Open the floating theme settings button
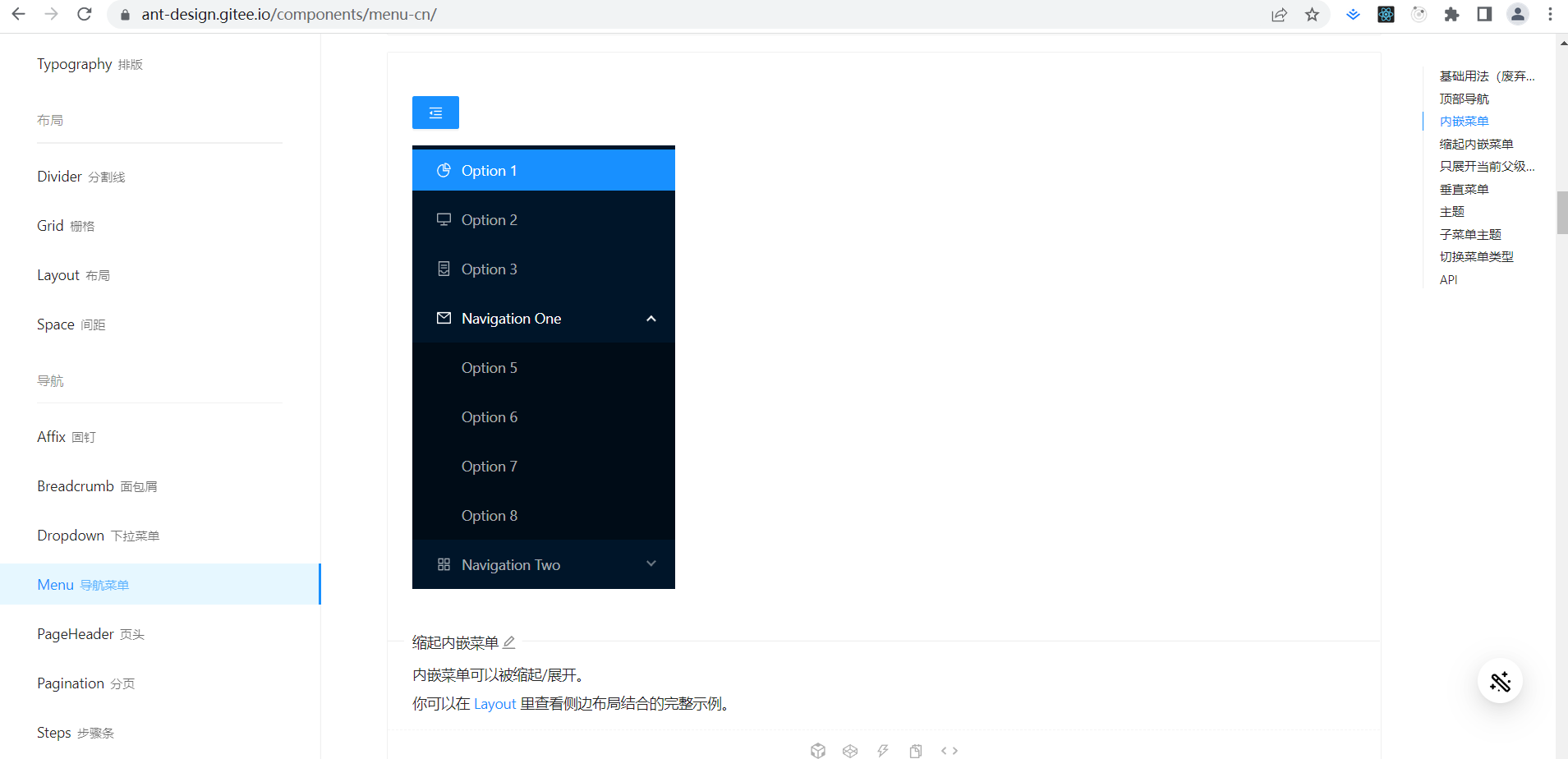 coord(1501,681)
